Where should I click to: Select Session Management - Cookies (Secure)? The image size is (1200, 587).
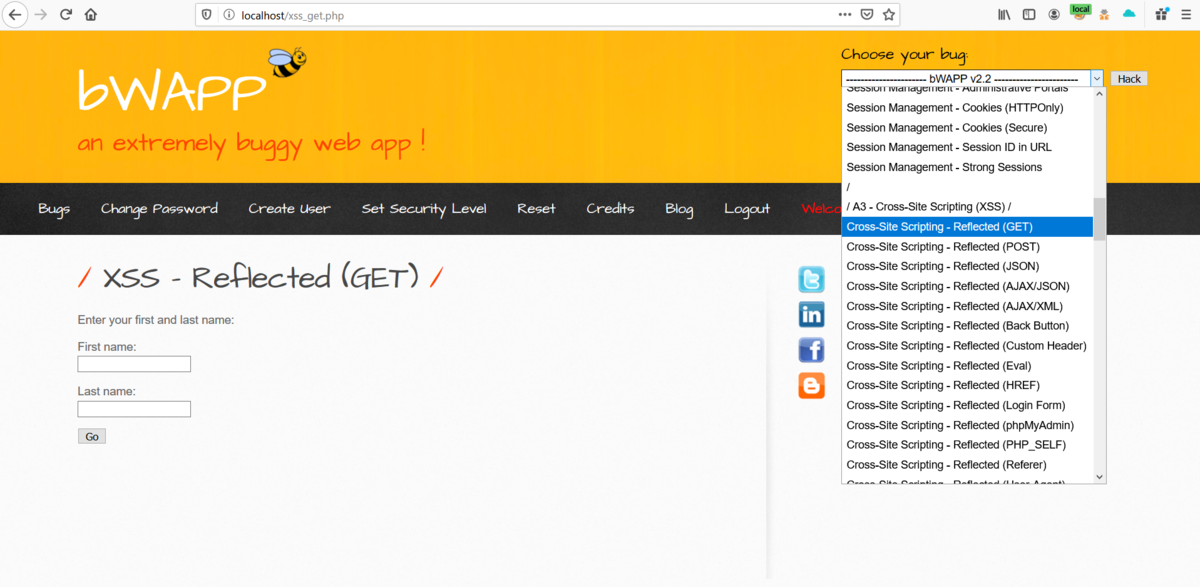pyautogui.click(x=967, y=128)
